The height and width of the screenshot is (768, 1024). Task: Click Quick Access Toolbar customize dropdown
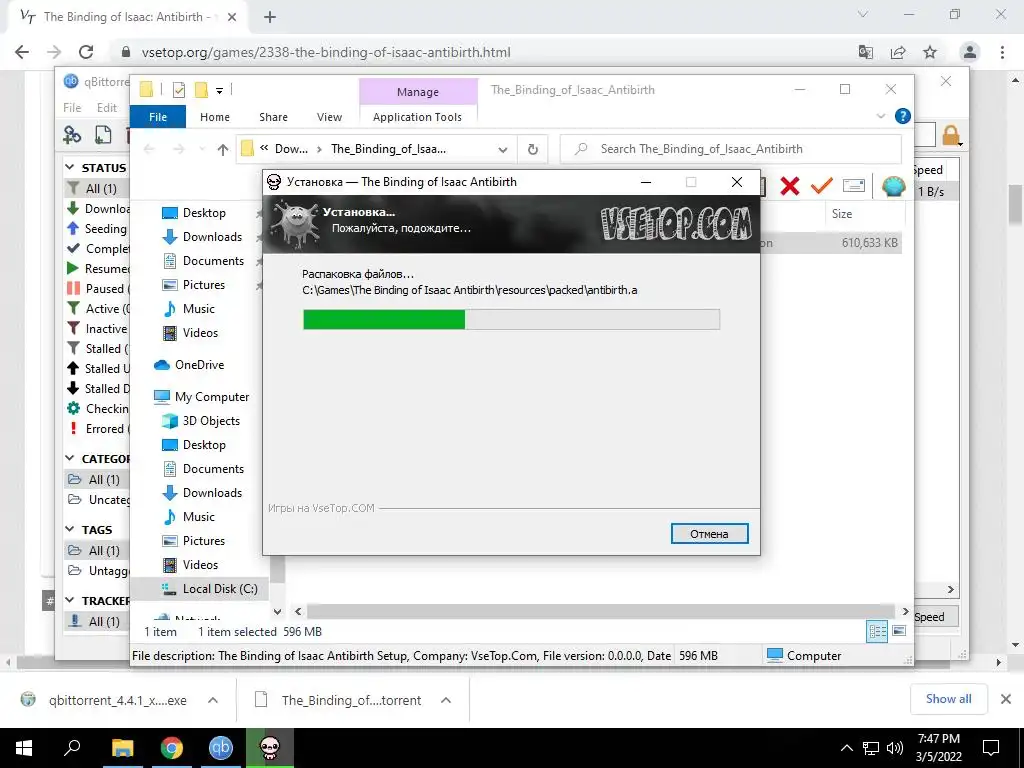click(x=219, y=90)
